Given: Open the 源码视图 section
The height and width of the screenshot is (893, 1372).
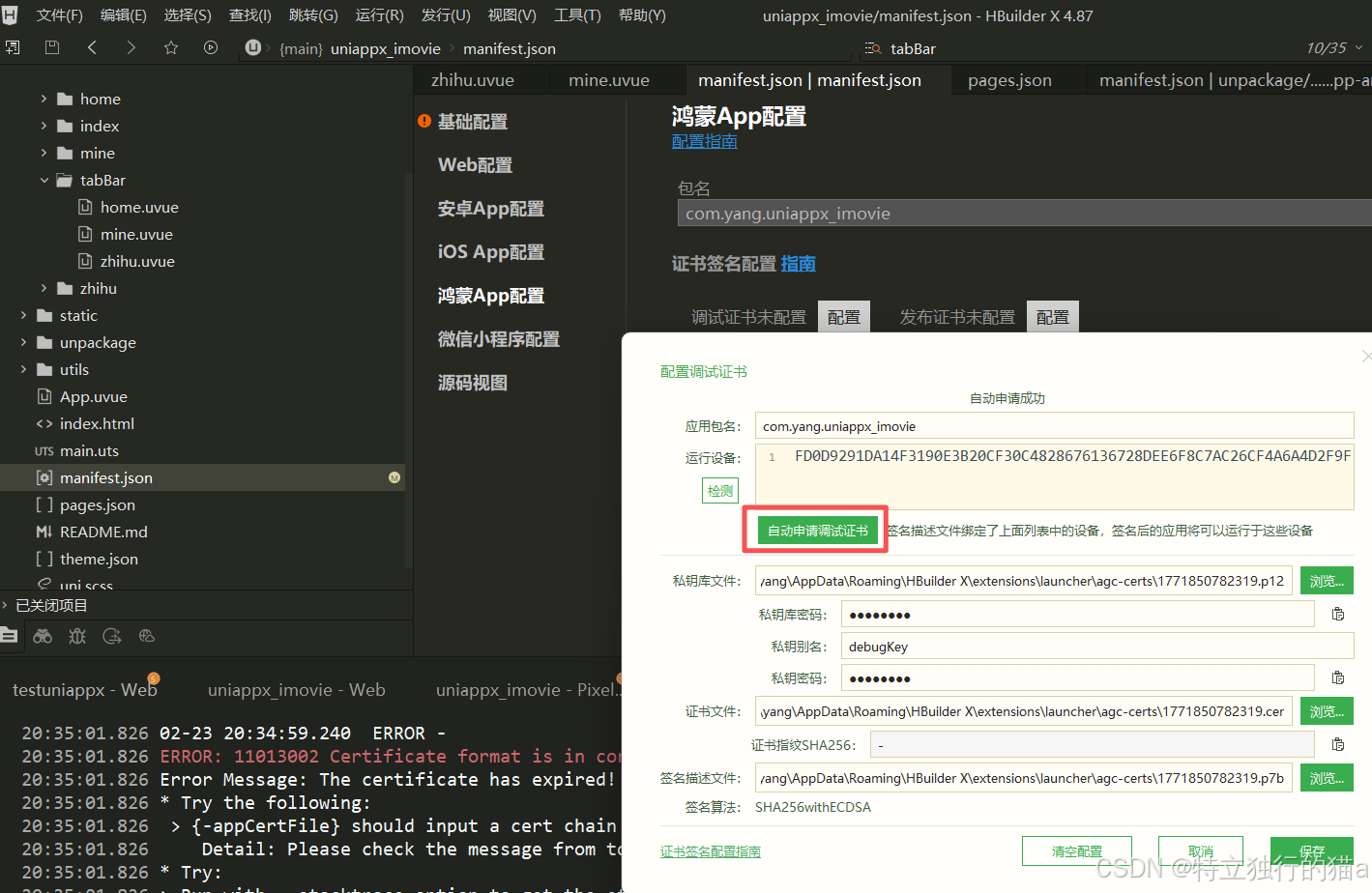Looking at the screenshot, I should (473, 383).
